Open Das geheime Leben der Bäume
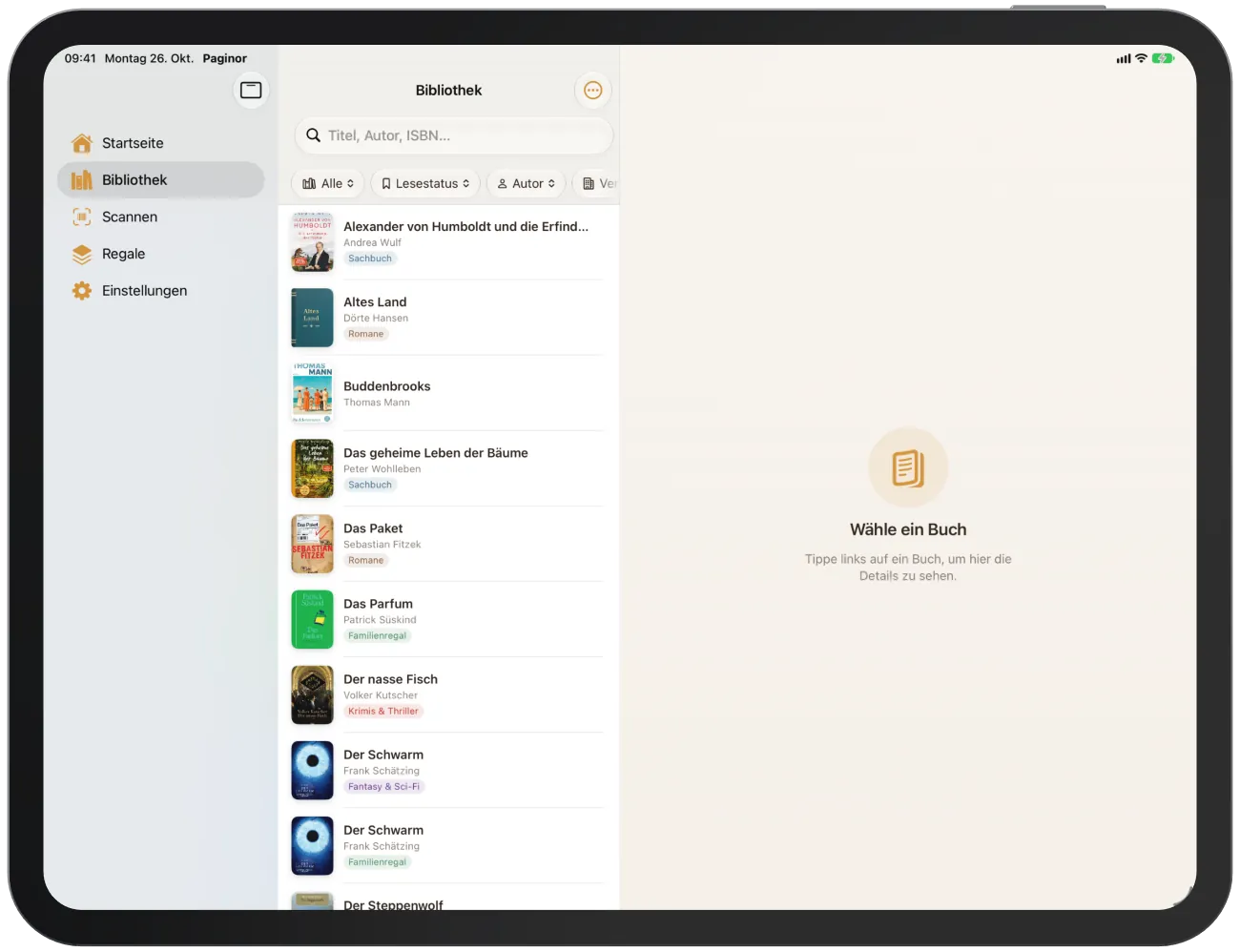The height and width of the screenshot is (952, 1240). click(447, 468)
